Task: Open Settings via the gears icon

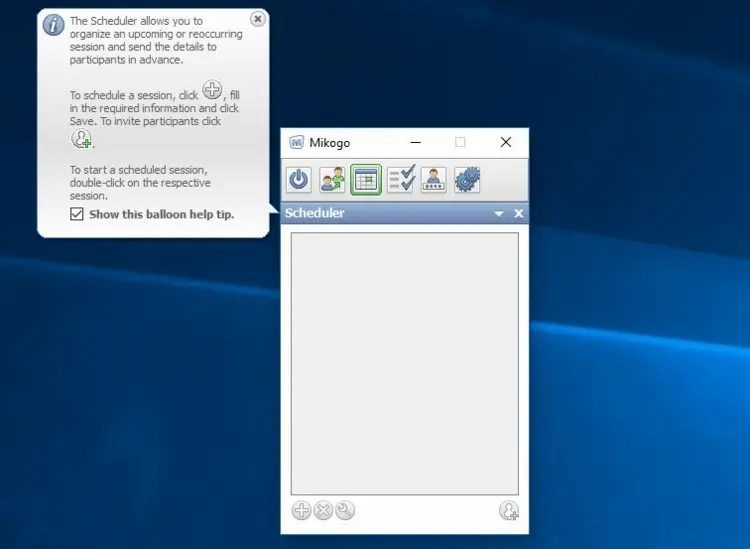Action: (x=467, y=180)
